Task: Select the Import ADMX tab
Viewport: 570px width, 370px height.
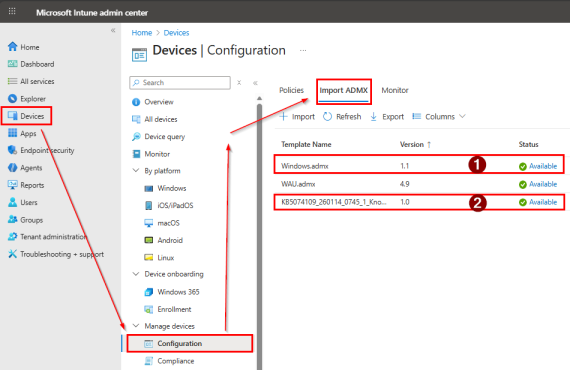Action: pyautogui.click(x=344, y=90)
